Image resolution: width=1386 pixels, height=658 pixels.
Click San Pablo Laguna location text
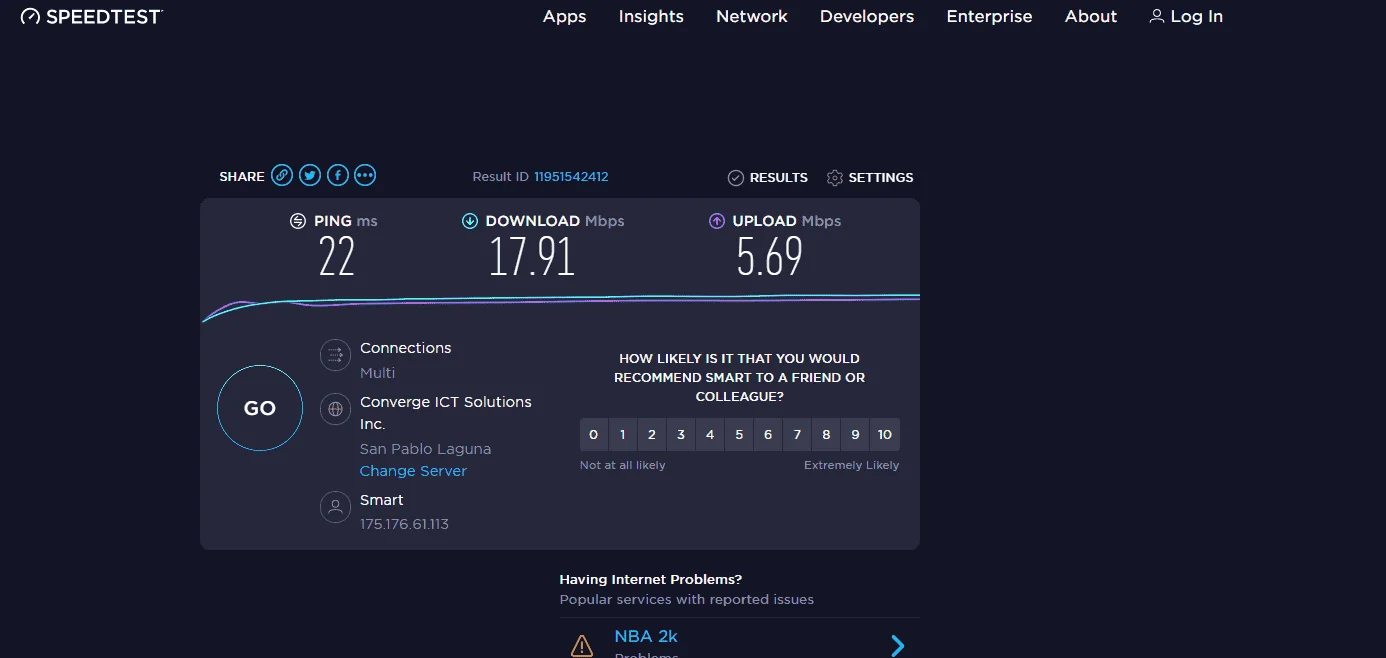pos(425,449)
